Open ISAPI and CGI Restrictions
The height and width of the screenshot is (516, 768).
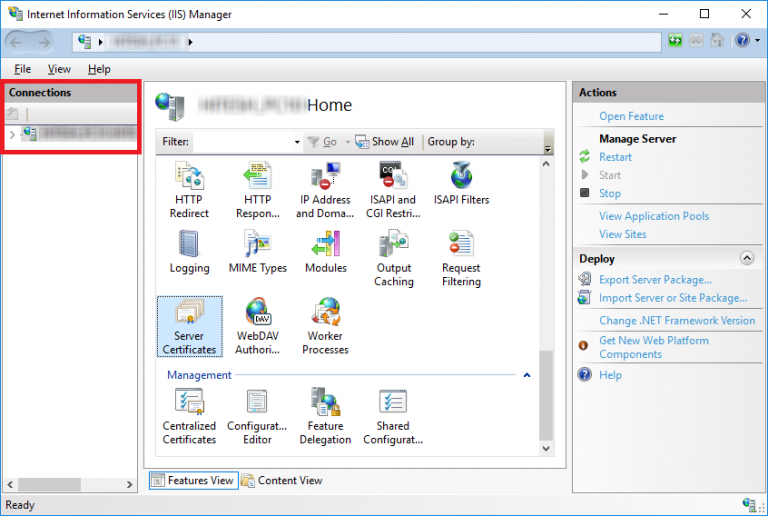393,189
